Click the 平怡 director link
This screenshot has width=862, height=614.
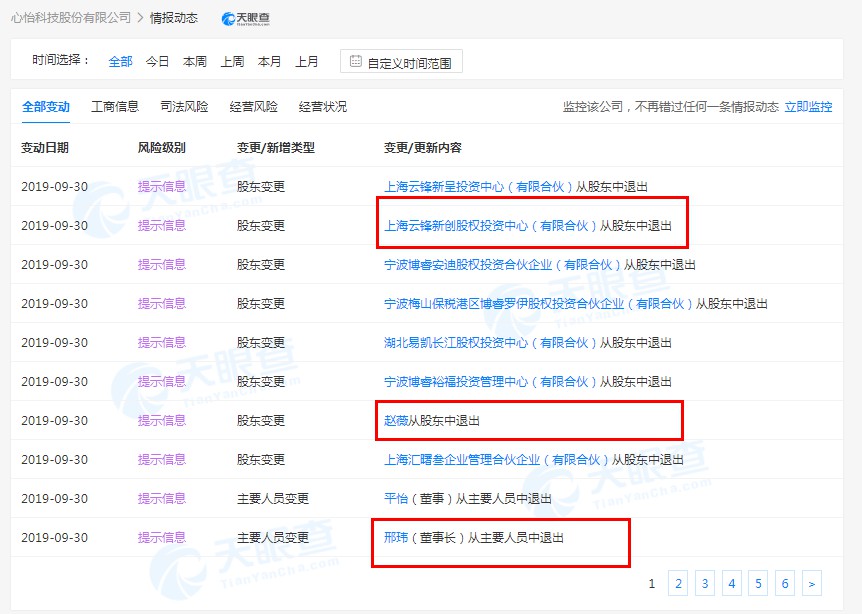(396, 499)
